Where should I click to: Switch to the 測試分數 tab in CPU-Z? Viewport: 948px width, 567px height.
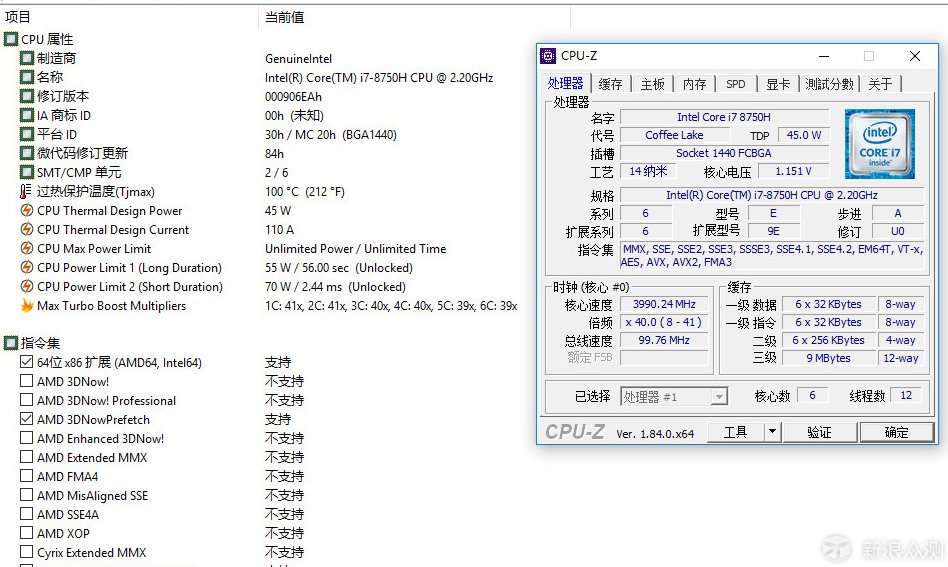click(x=829, y=84)
